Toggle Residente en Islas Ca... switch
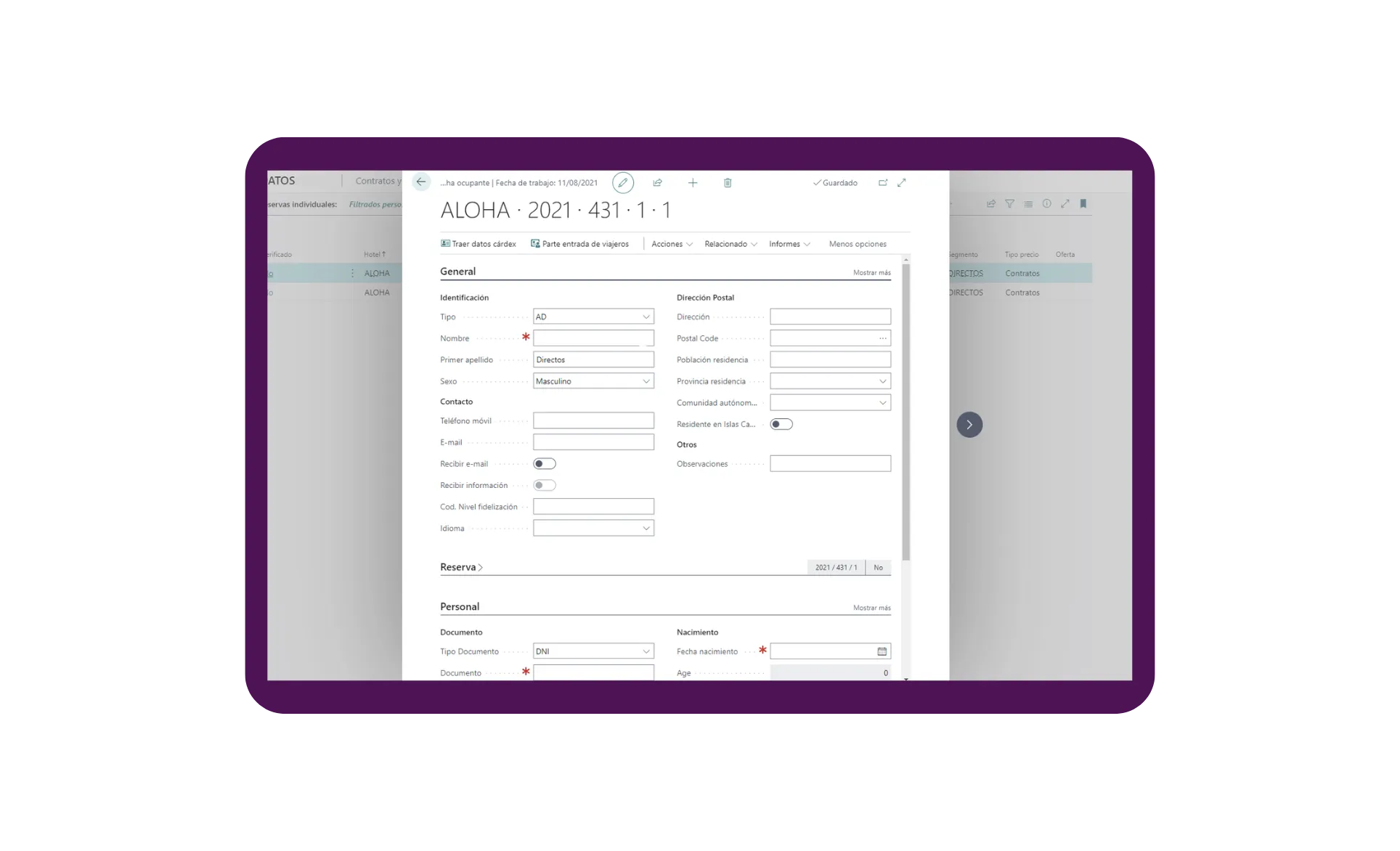The height and width of the screenshot is (851, 1400). point(781,424)
